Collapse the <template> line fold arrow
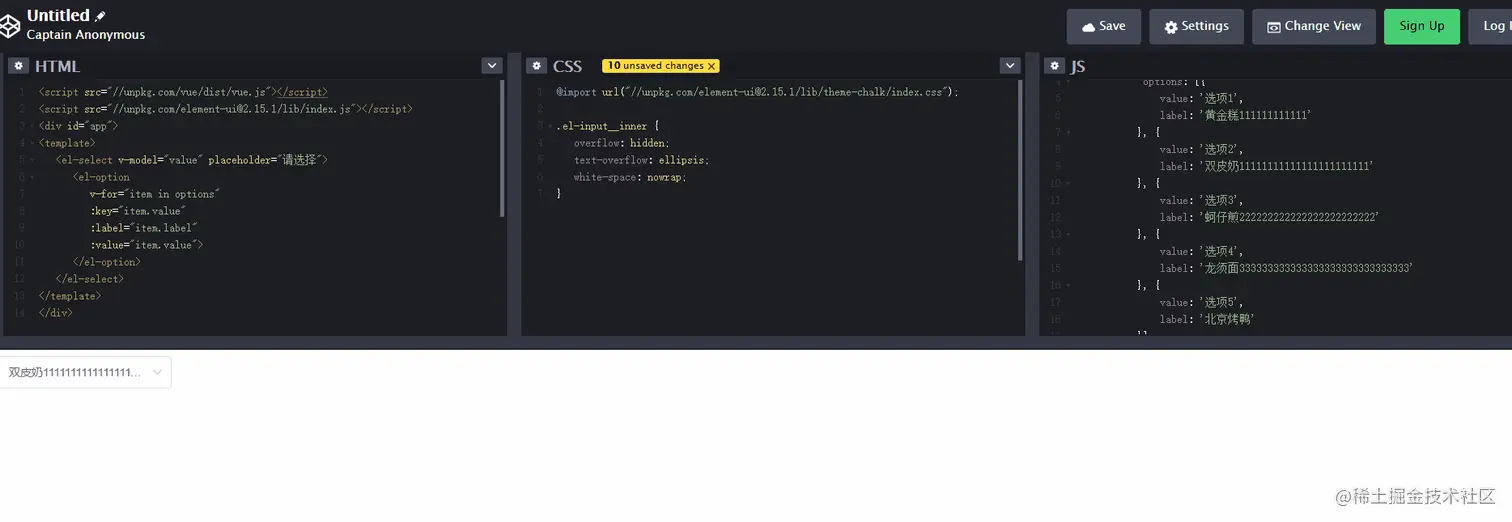 31,143
